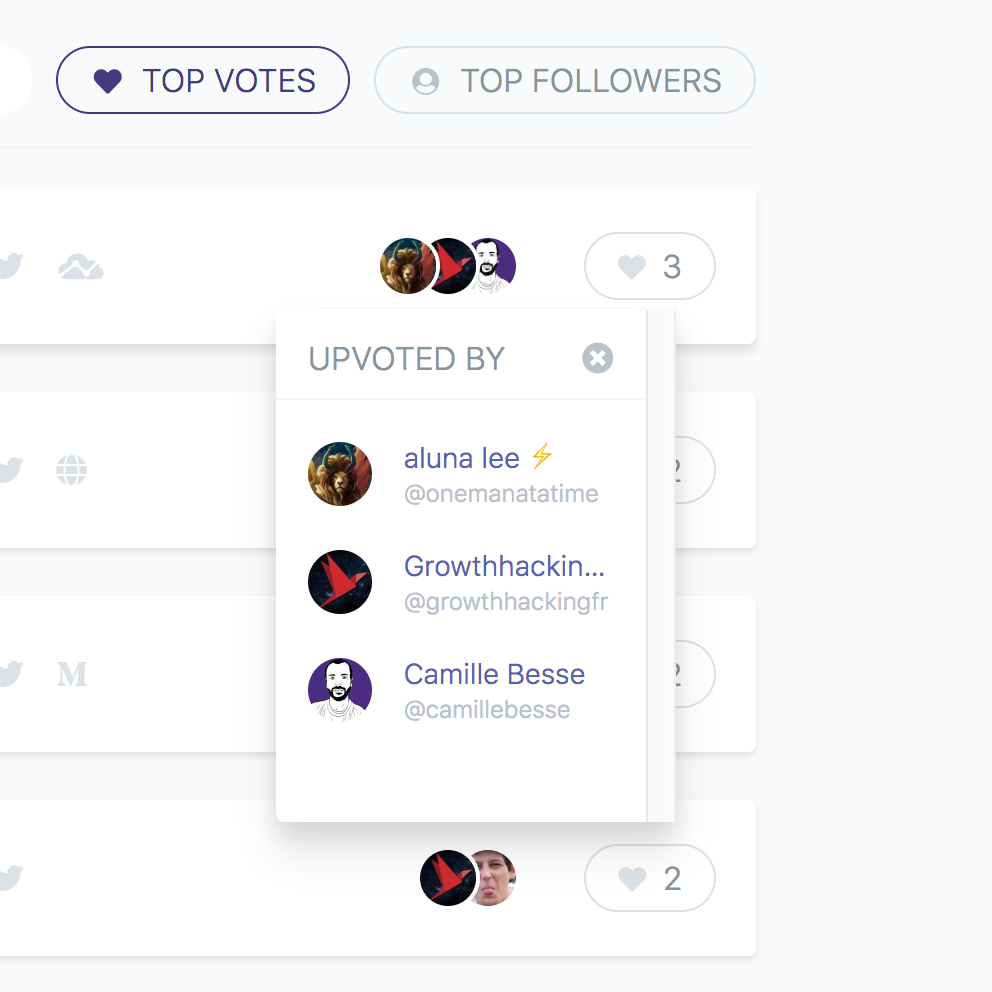This screenshot has width=992, height=992.
Task: Open the globe website icon
Action: (x=71, y=470)
